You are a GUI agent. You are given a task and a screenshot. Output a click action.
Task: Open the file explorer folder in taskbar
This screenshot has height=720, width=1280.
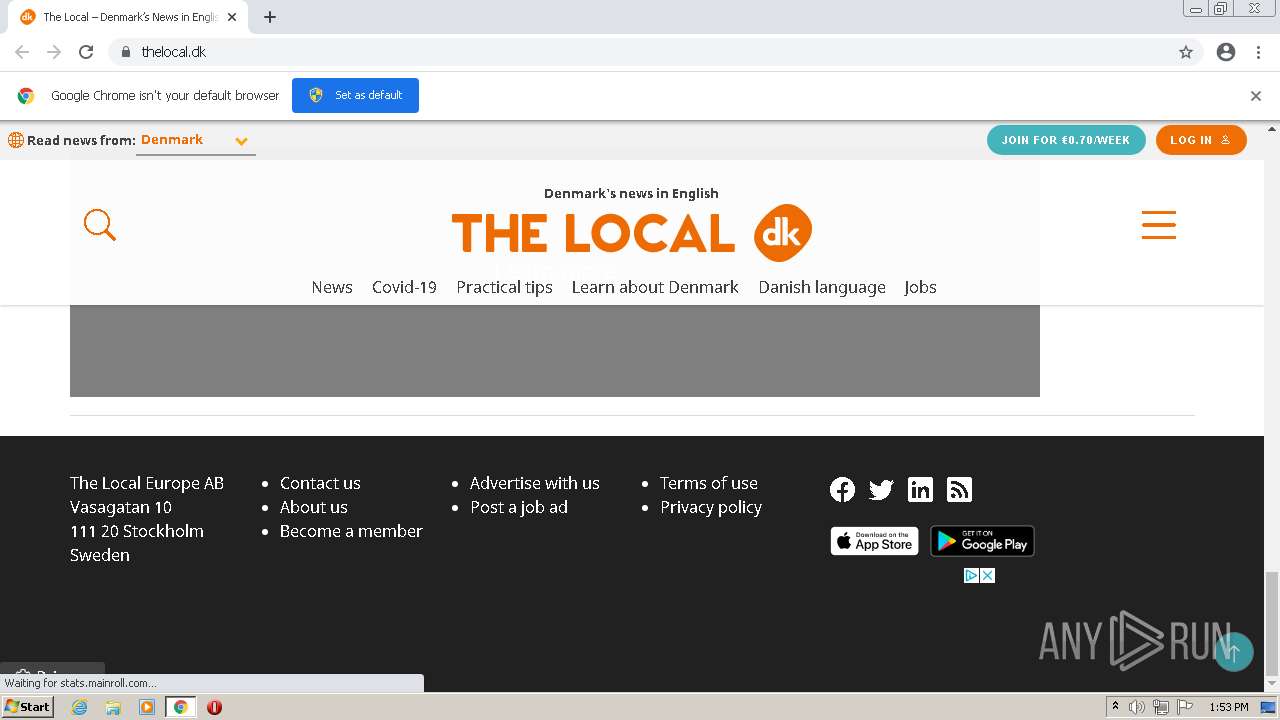point(113,707)
